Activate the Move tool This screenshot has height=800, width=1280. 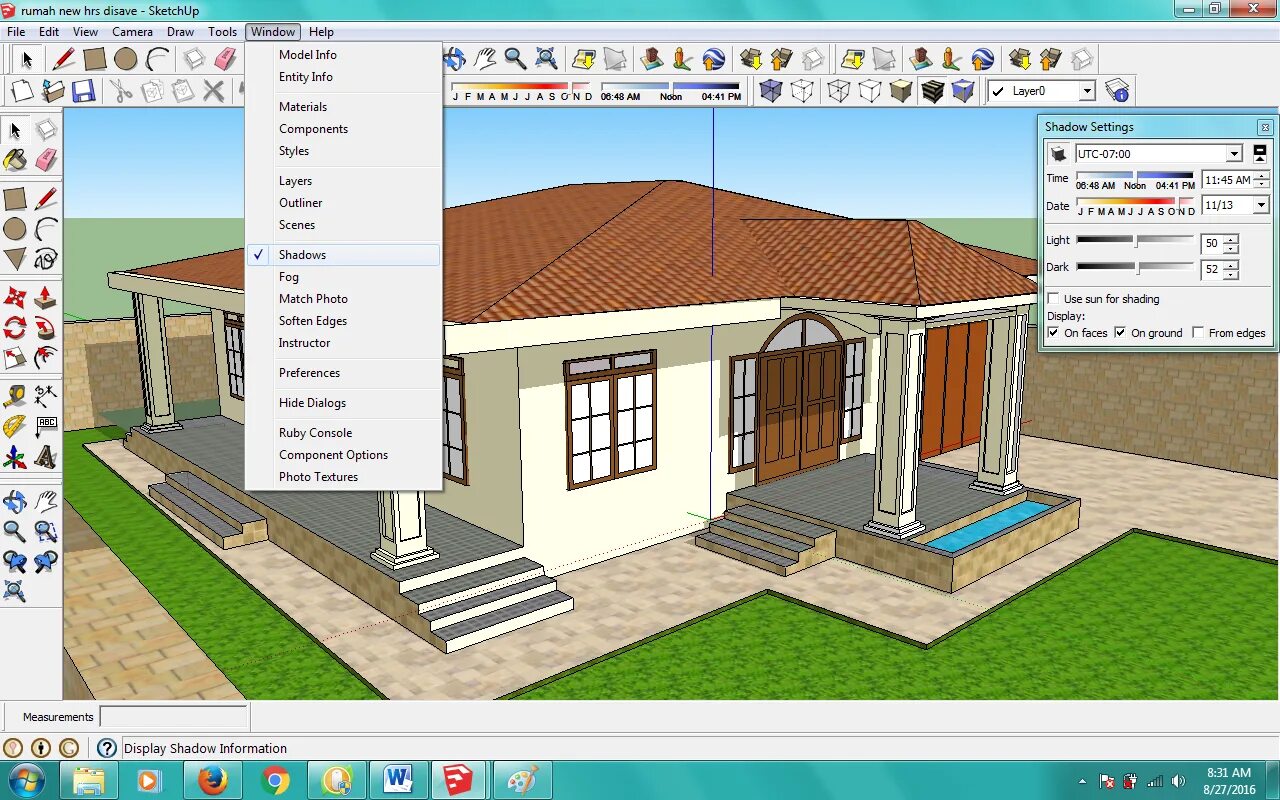pyautogui.click(x=15, y=297)
